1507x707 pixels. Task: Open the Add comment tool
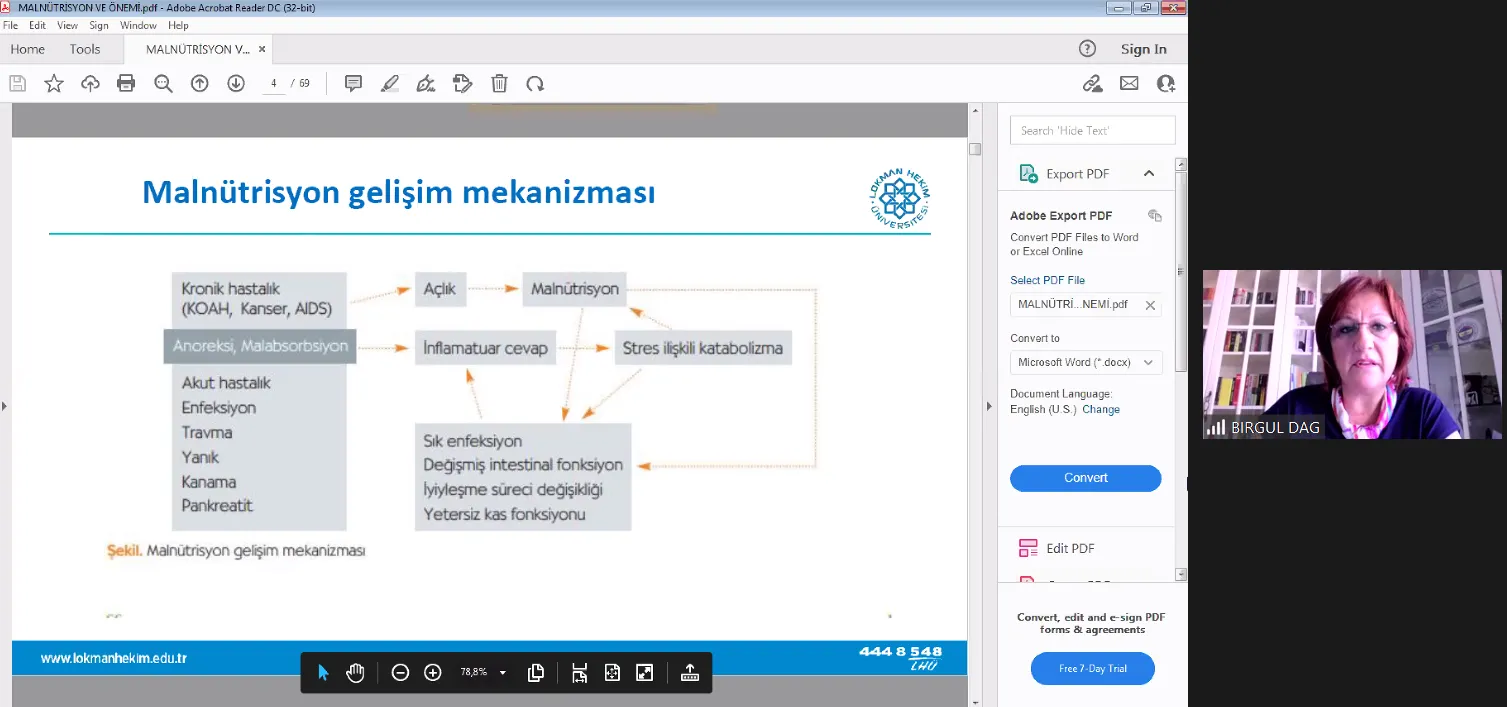tap(353, 84)
